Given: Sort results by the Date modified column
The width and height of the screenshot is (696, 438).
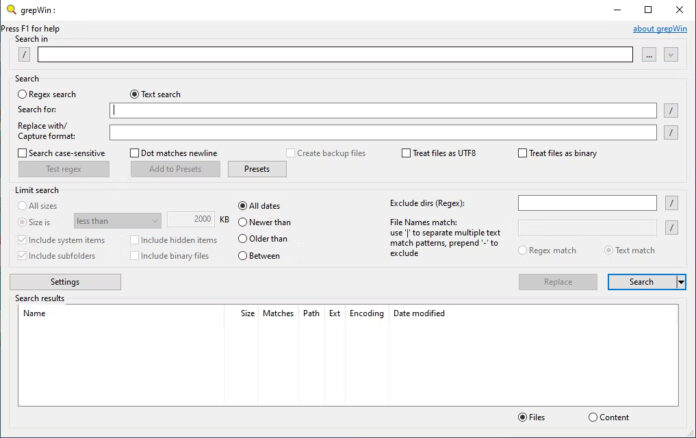Looking at the screenshot, I should tap(419, 313).
